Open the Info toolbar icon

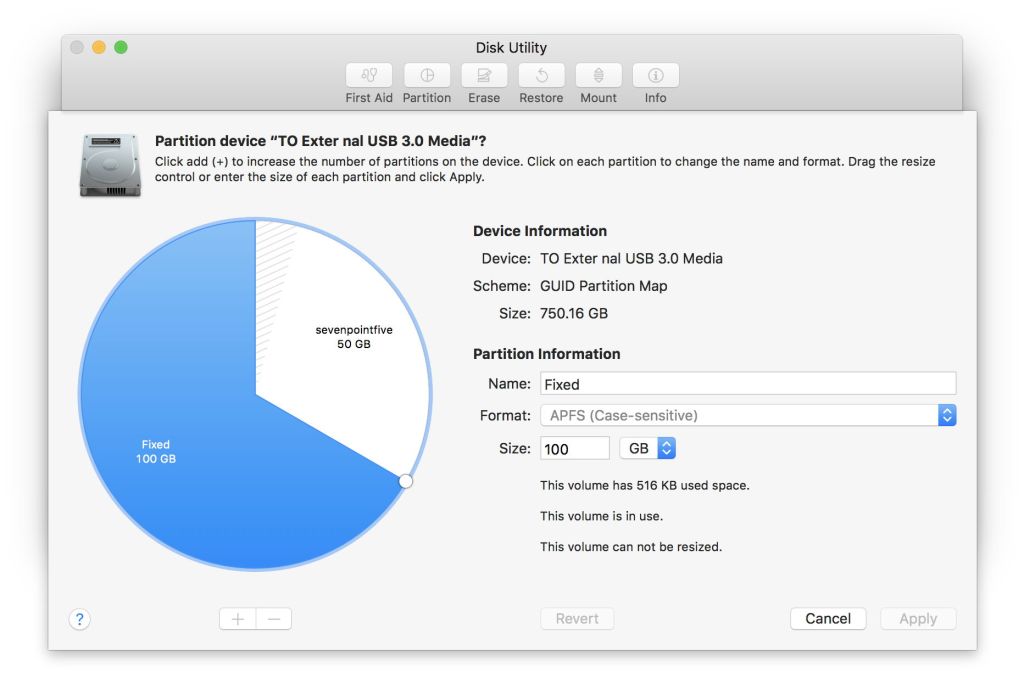[655, 76]
